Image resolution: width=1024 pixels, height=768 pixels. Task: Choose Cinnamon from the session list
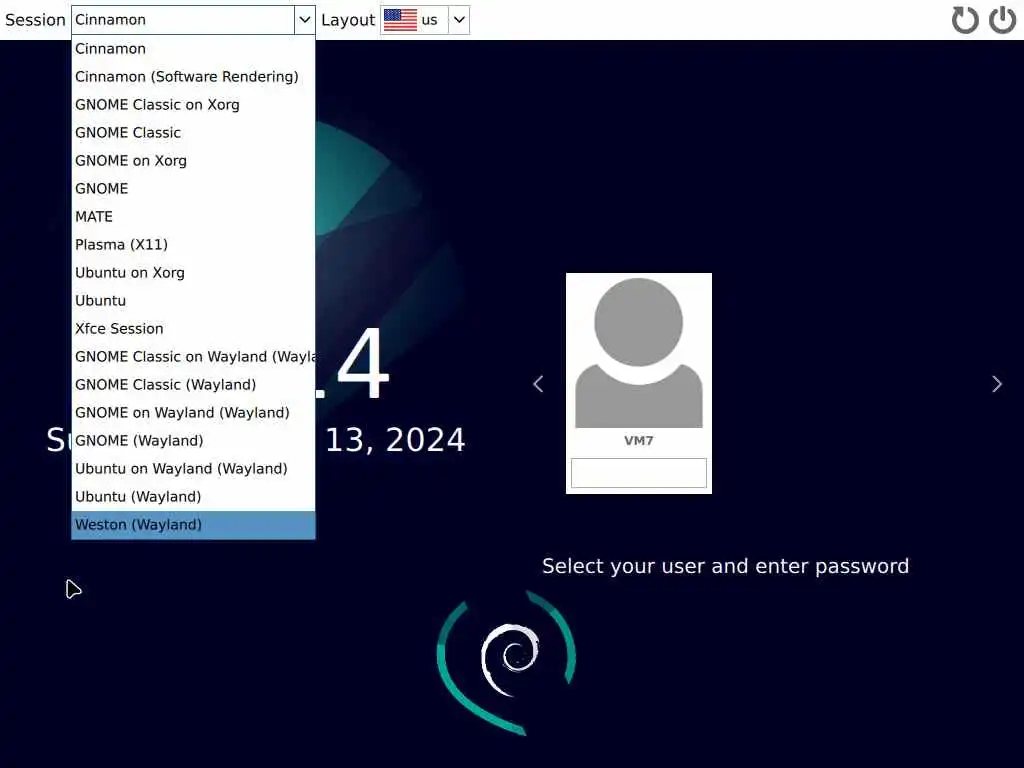pos(193,49)
